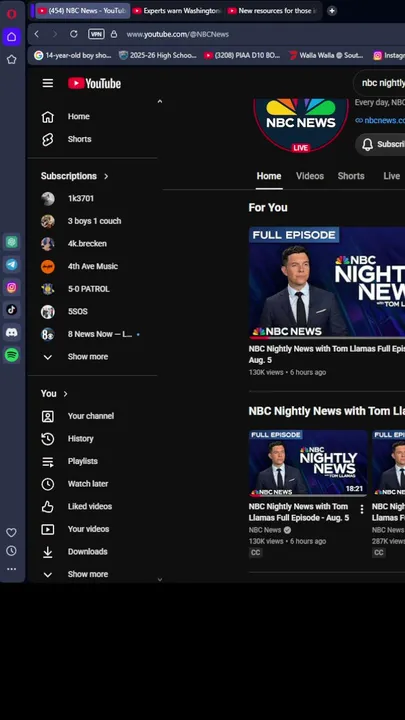
Task: Open Spotify in Opera sidebar
Action: (11, 354)
